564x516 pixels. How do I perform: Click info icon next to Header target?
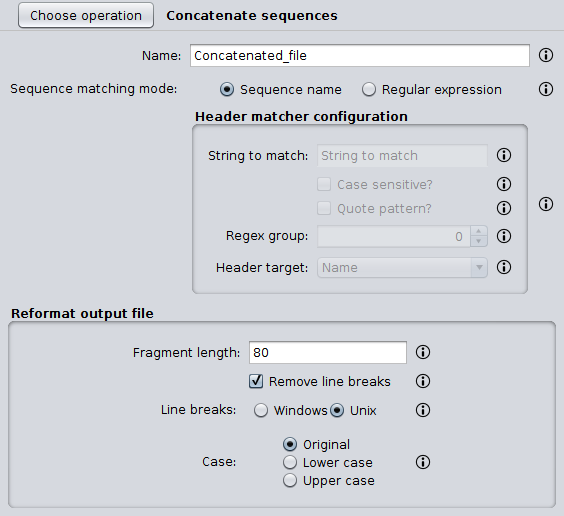click(x=504, y=267)
